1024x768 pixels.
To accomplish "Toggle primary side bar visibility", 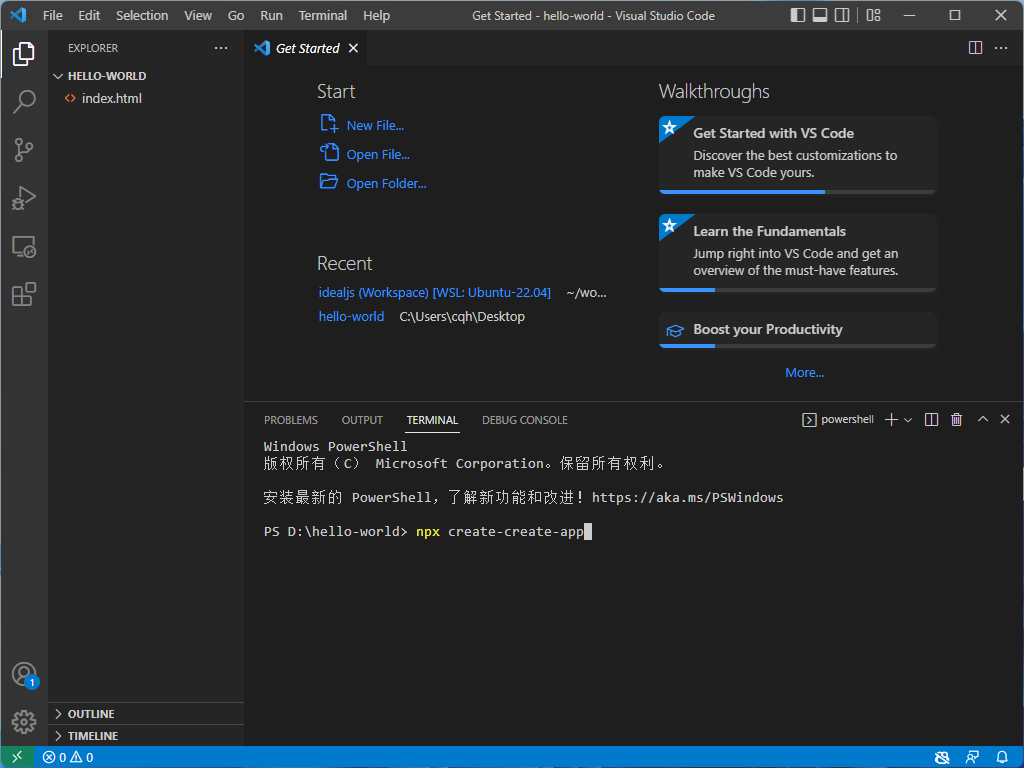I will click(x=797, y=15).
